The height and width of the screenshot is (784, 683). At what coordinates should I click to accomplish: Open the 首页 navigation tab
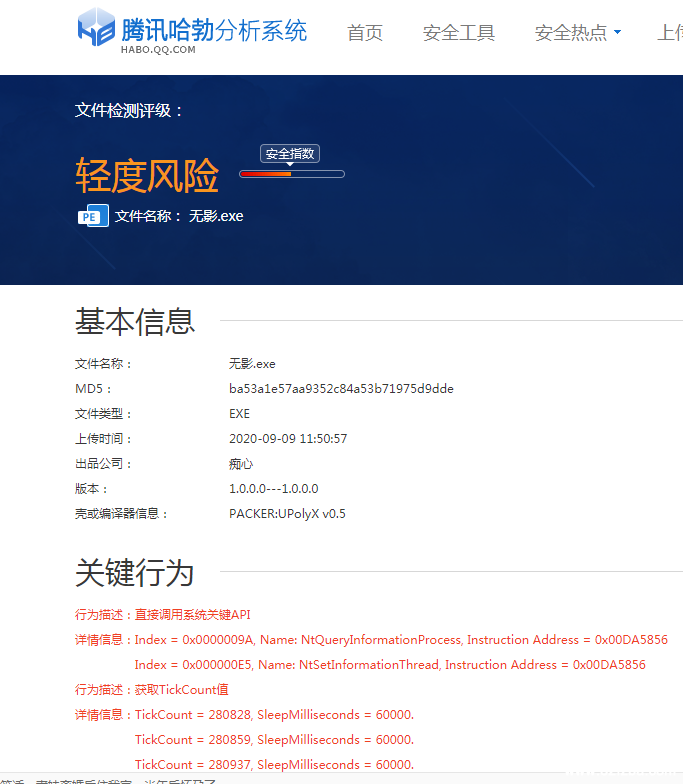[365, 33]
